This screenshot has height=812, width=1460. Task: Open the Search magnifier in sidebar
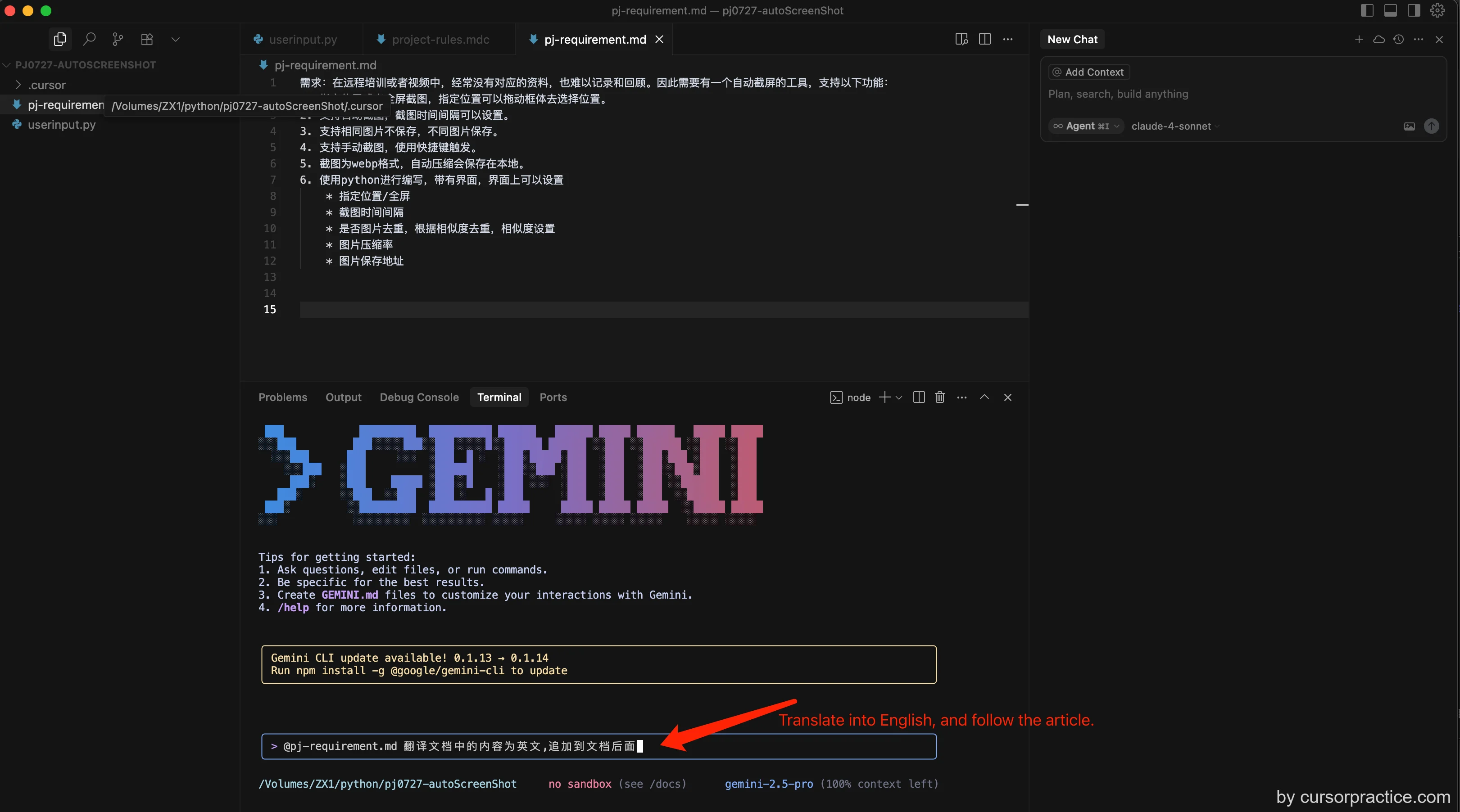click(89, 39)
